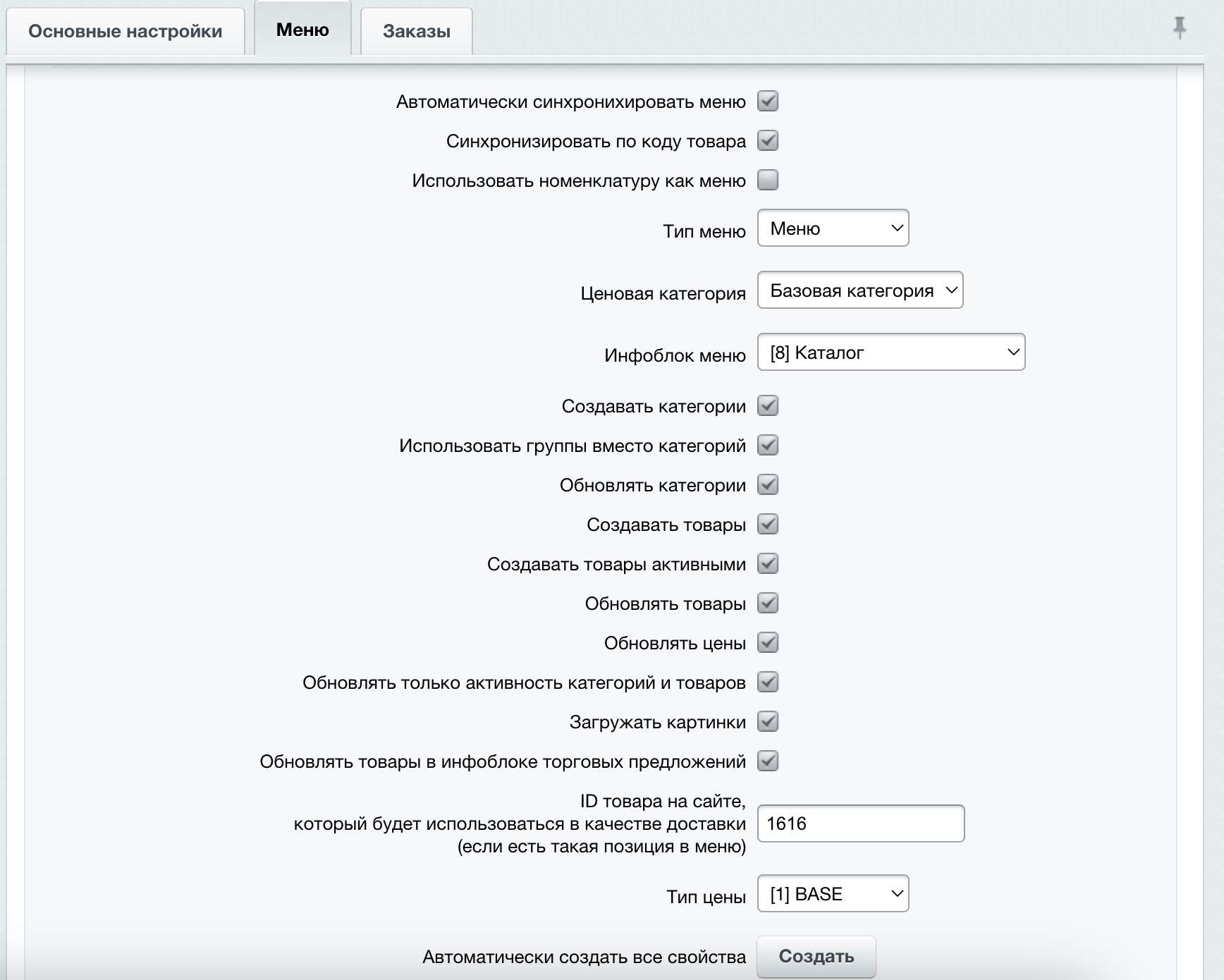Click the ID товара на сайте label
Screen dimensions: 1224x980
point(520,823)
